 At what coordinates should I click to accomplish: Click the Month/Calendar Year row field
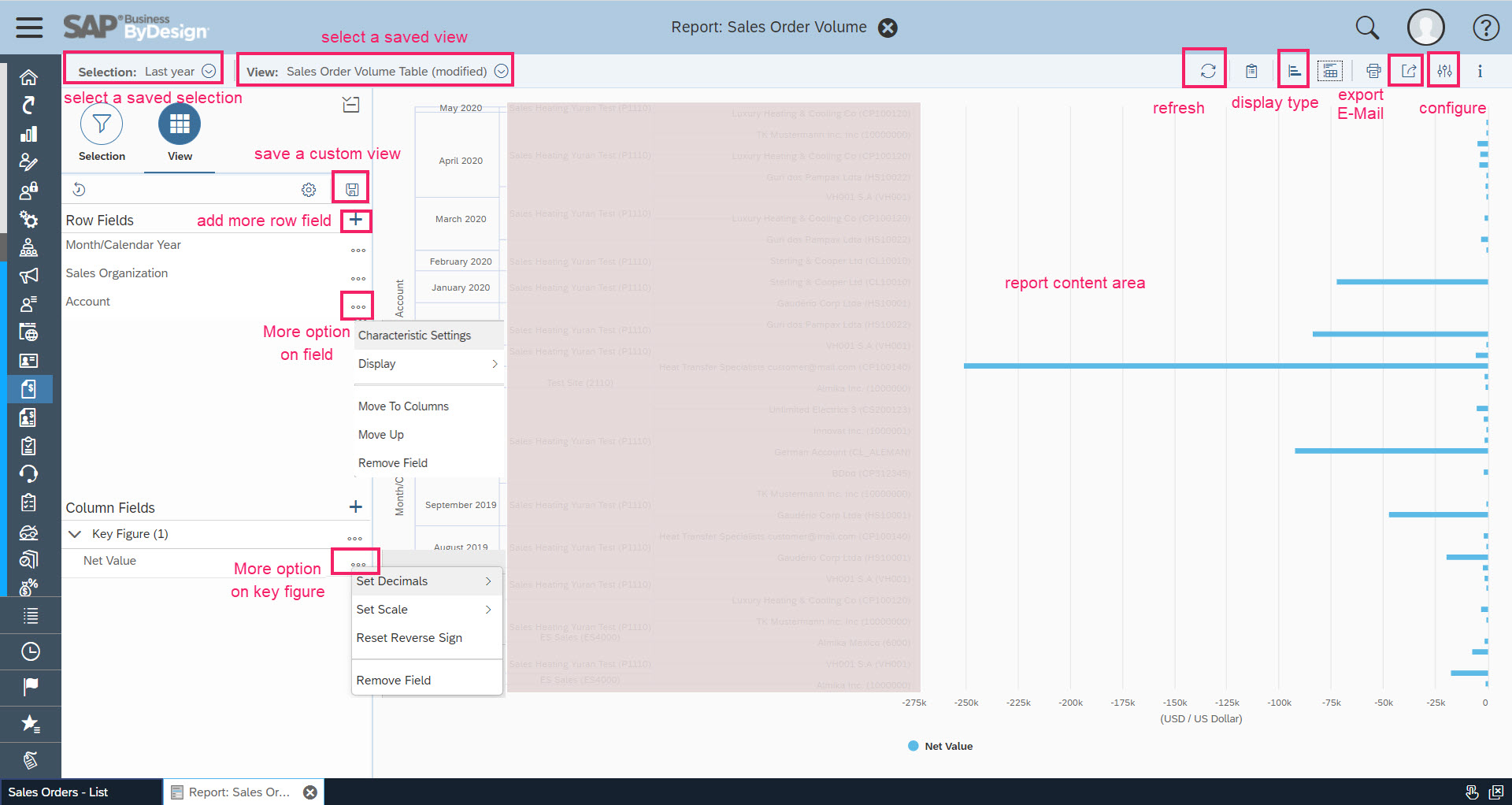124,245
